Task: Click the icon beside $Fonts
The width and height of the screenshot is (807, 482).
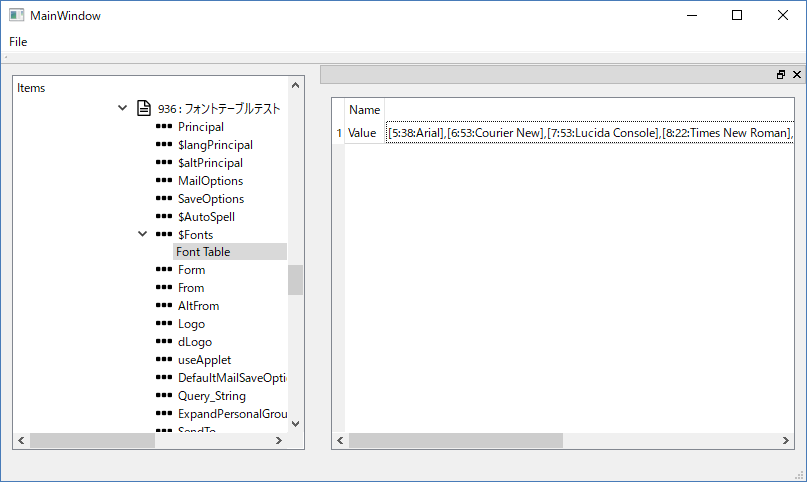Action: (x=164, y=235)
